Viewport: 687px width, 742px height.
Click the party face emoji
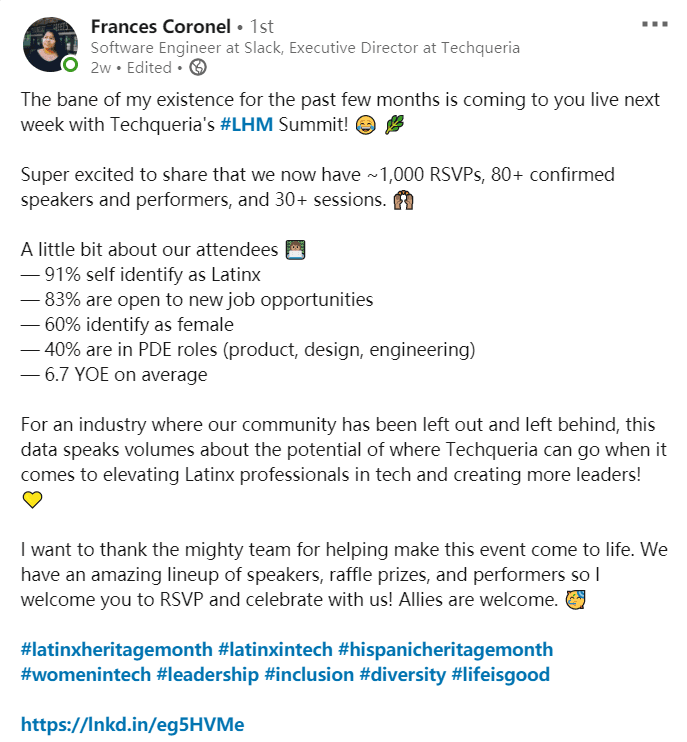[575, 600]
